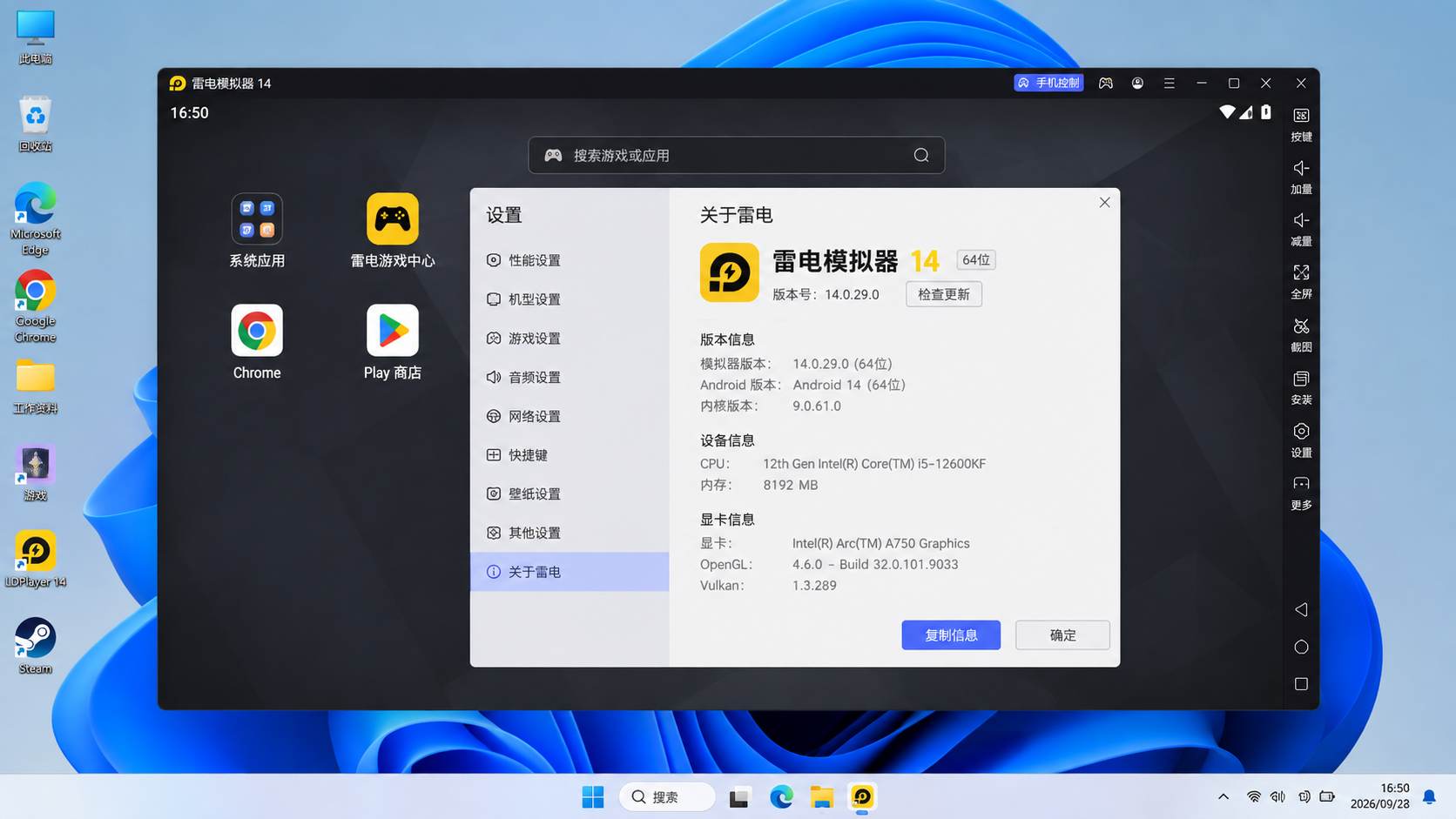Tap the Android recents square button
1456x819 pixels.
click(1301, 684)
